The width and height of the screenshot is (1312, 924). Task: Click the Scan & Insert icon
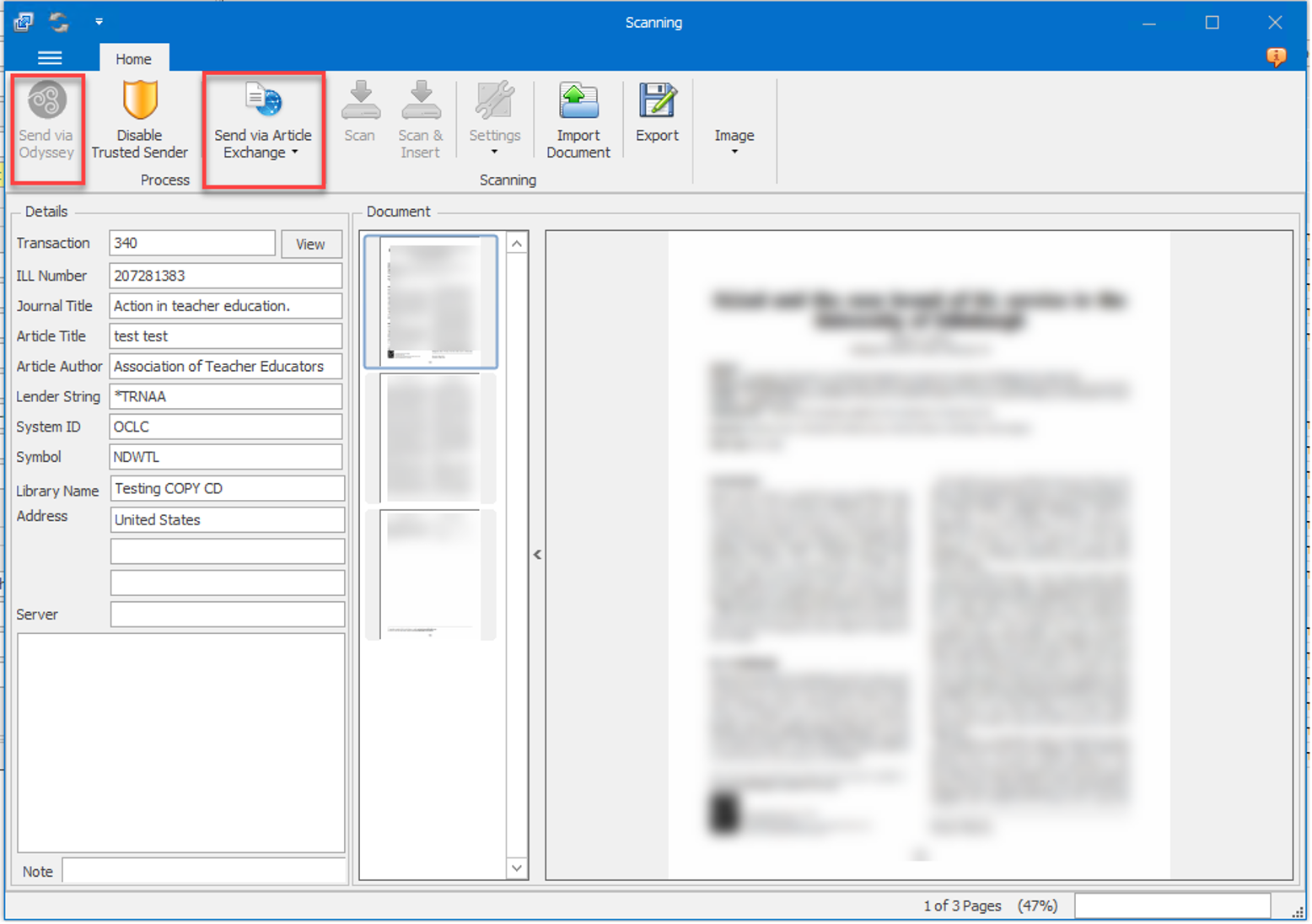click(x=420, y=101)
